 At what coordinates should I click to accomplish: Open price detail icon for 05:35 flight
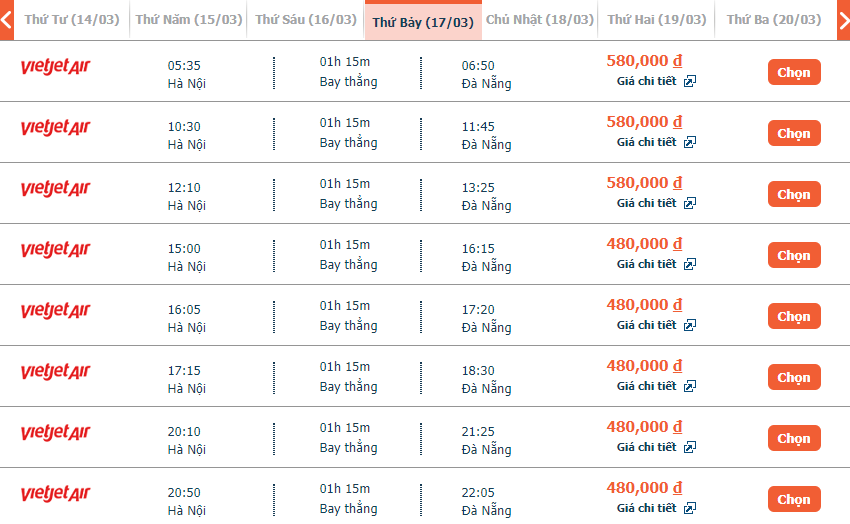690,82
